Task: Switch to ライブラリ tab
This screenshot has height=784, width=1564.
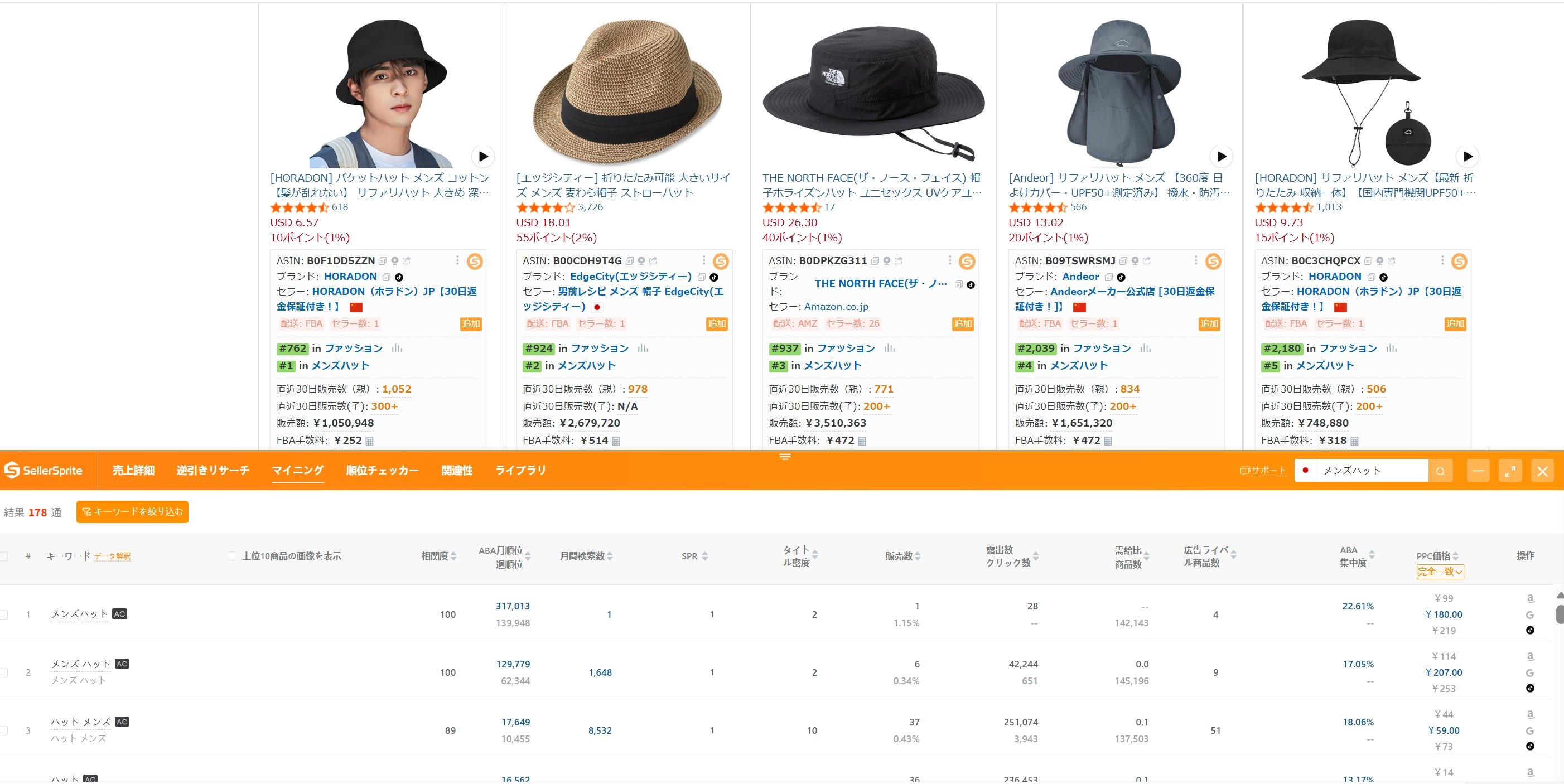Action: tap(520, 471)
